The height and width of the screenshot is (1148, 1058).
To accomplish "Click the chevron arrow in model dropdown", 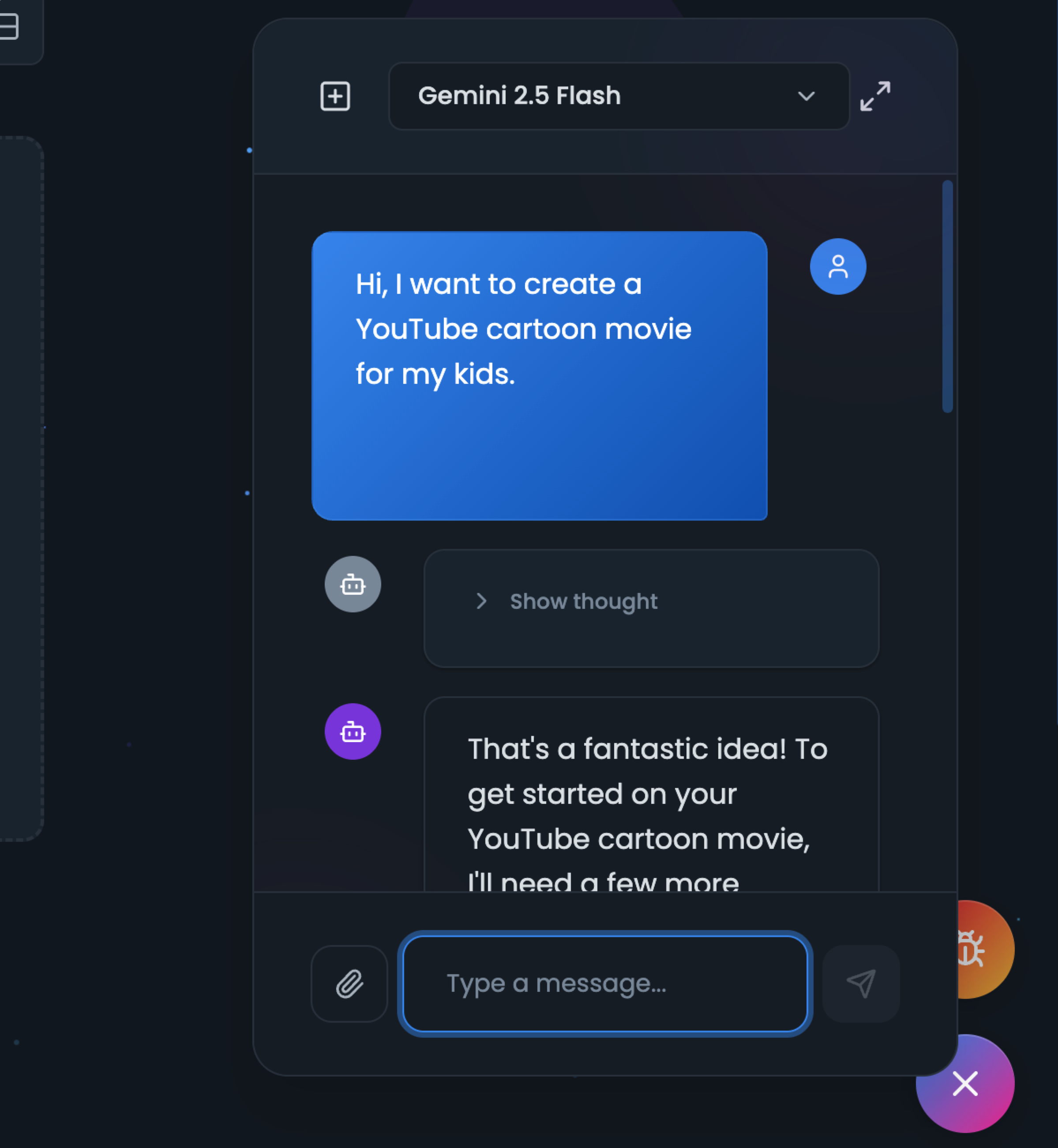I will click(x=806, y=96).
